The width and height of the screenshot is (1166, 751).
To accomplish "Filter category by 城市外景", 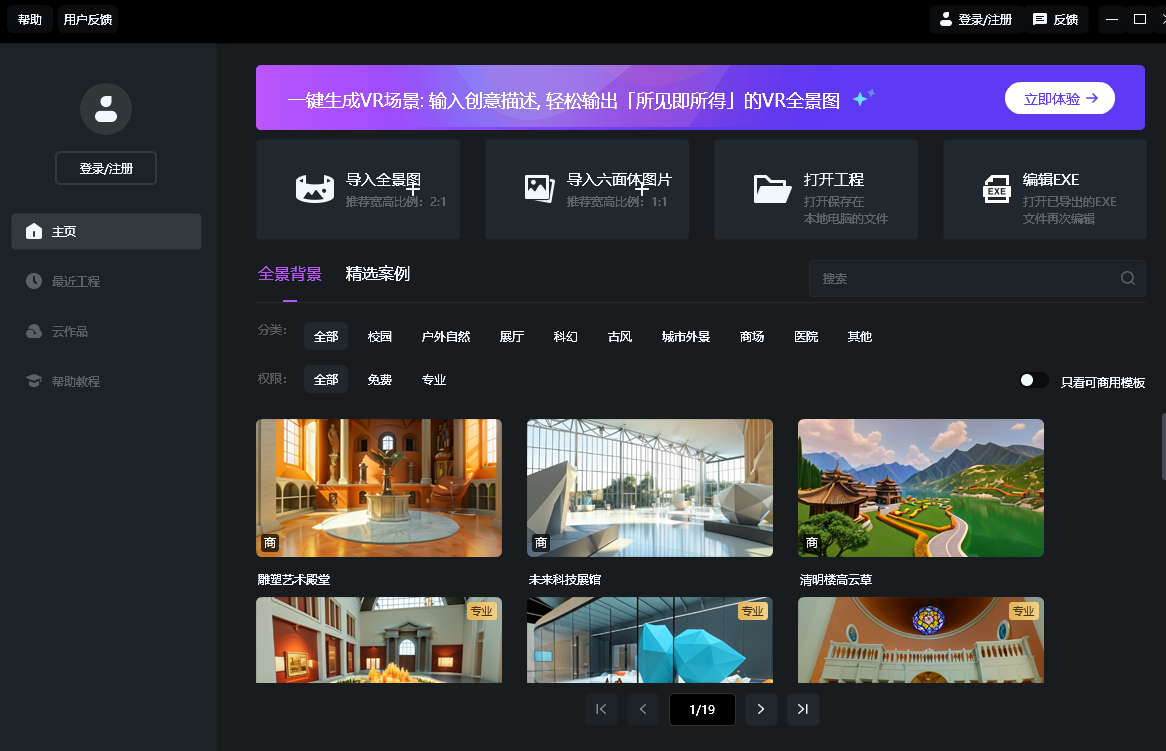I will (x=686, y=337).
